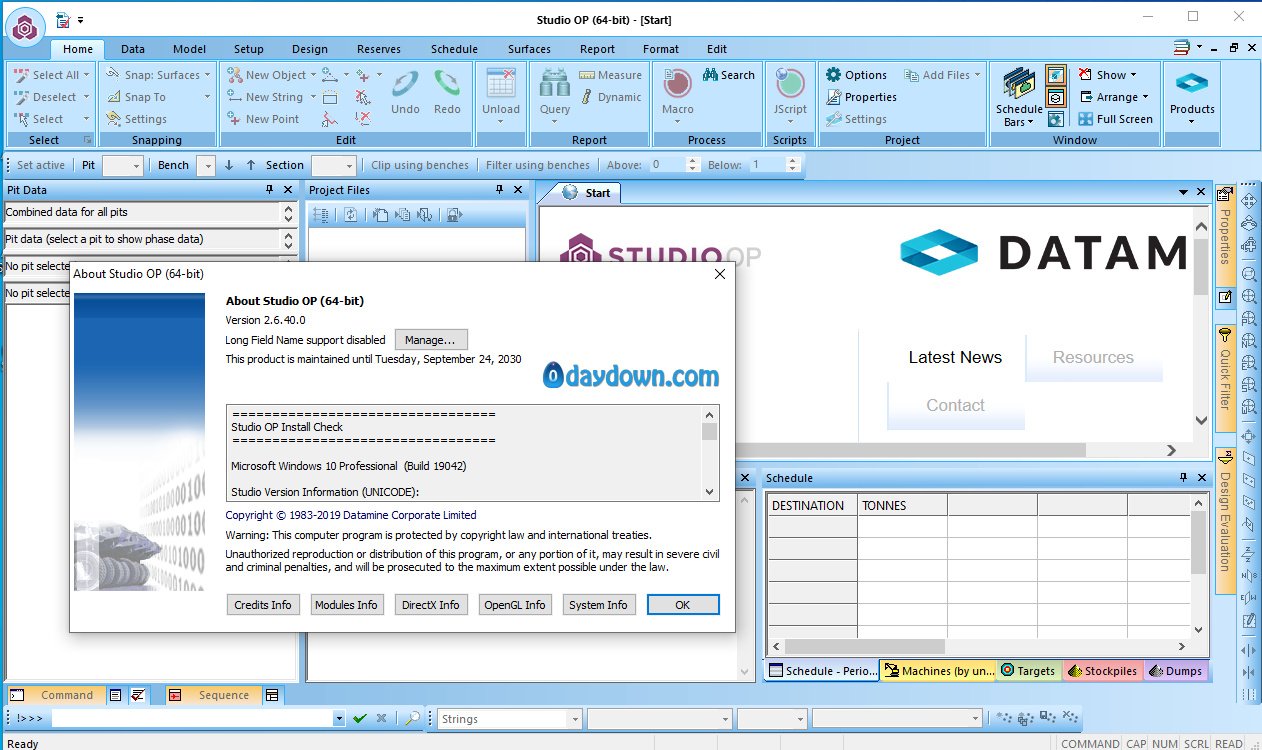The width and height of the screenshot is (1262, 750).
Task: Move up one bench with the arrow
Action: click(251, 165)
